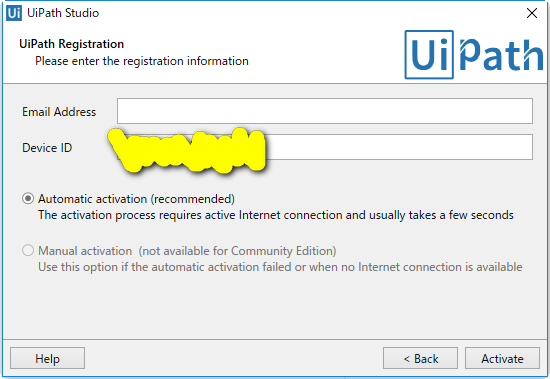Click the Path wordmark in the logo

coord(501,54)
